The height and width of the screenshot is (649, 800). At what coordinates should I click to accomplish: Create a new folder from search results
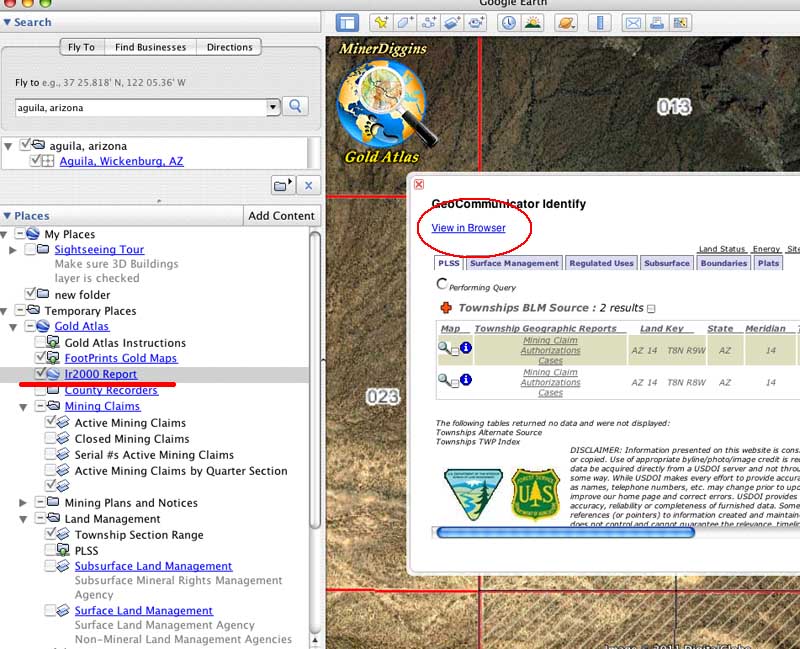click(x=283, y=185)
